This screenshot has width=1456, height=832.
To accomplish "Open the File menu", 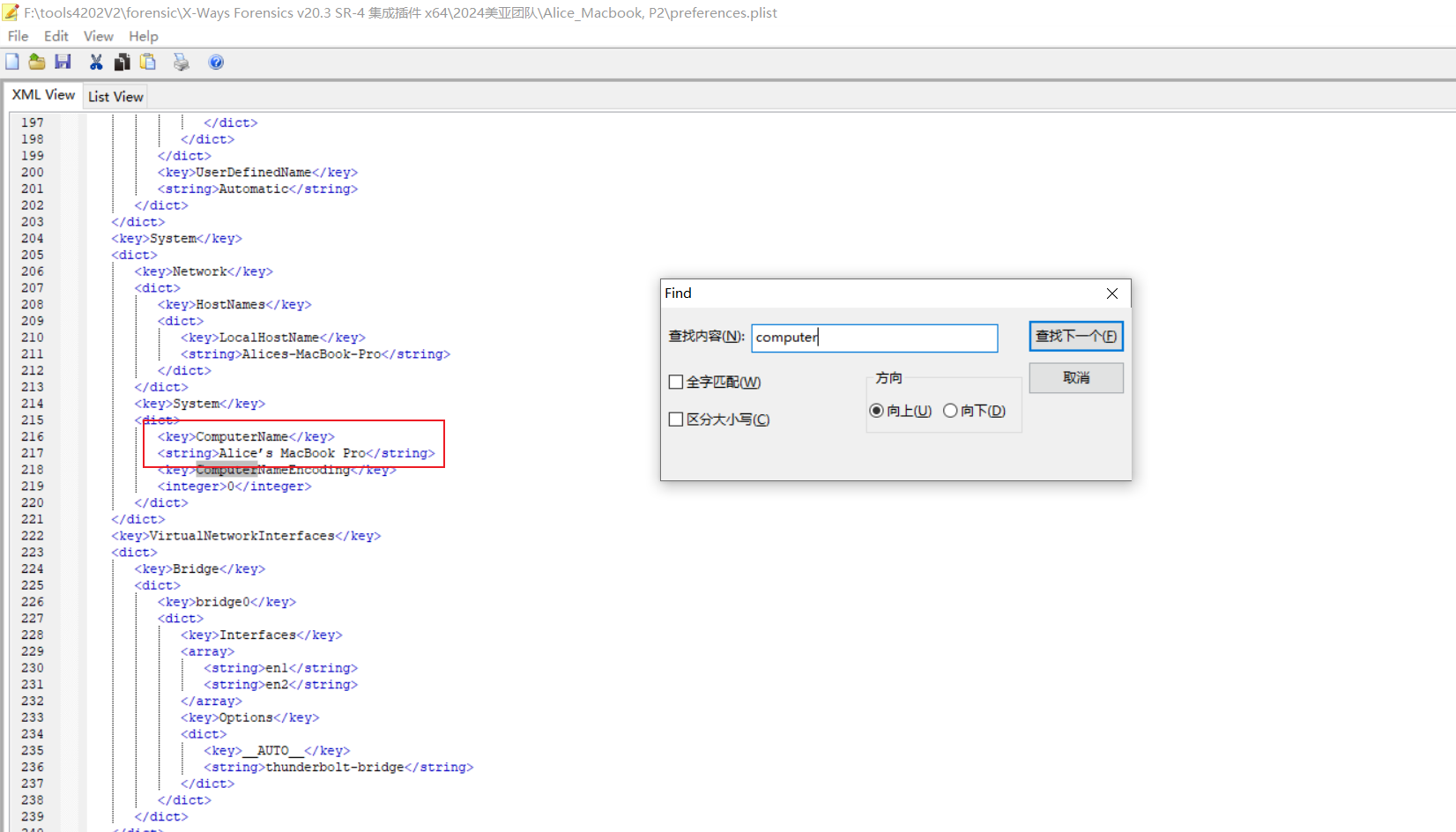I will click(x=18, y=36).
